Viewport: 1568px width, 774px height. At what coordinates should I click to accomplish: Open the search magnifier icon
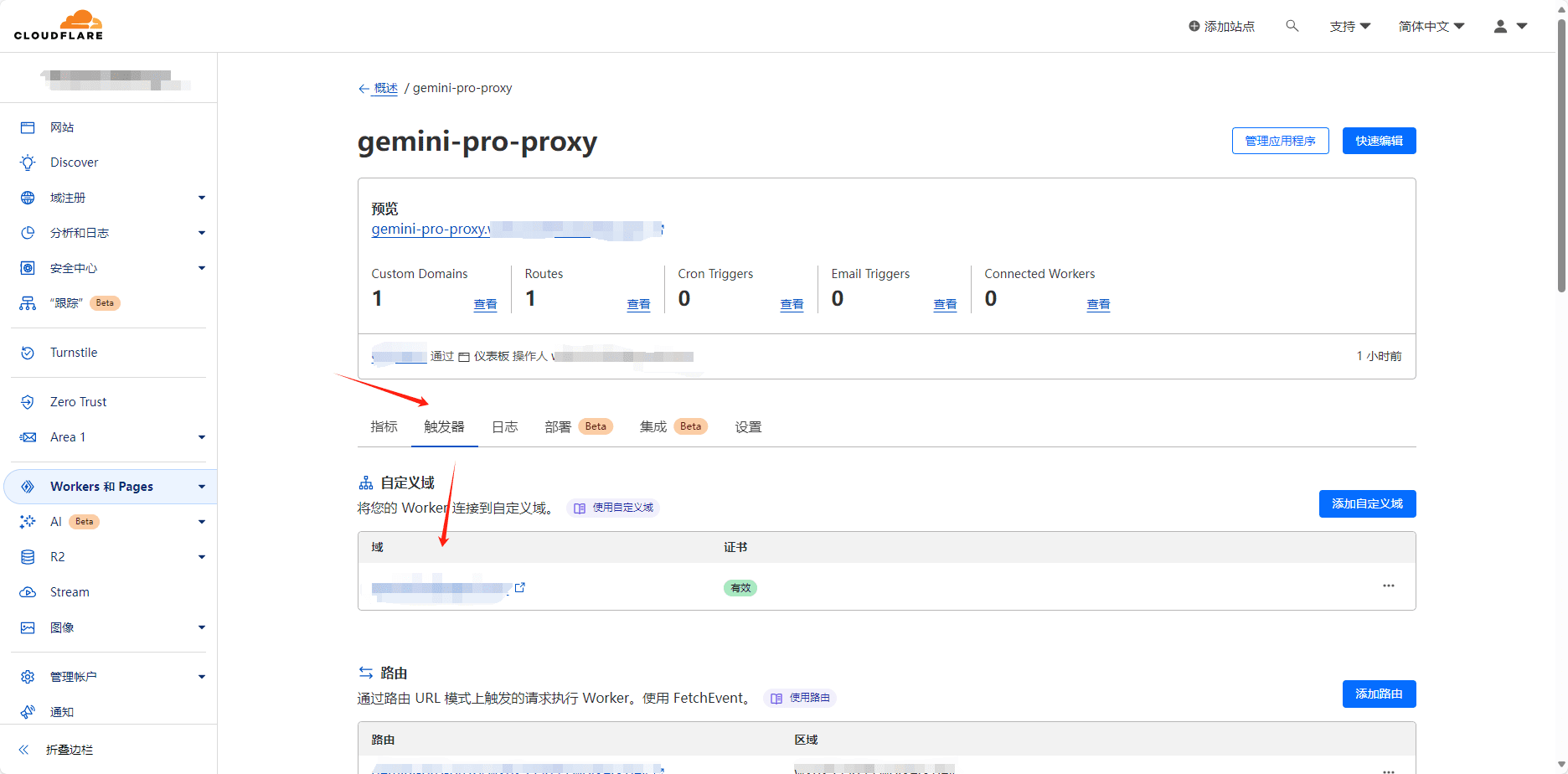coord(1292,26)
